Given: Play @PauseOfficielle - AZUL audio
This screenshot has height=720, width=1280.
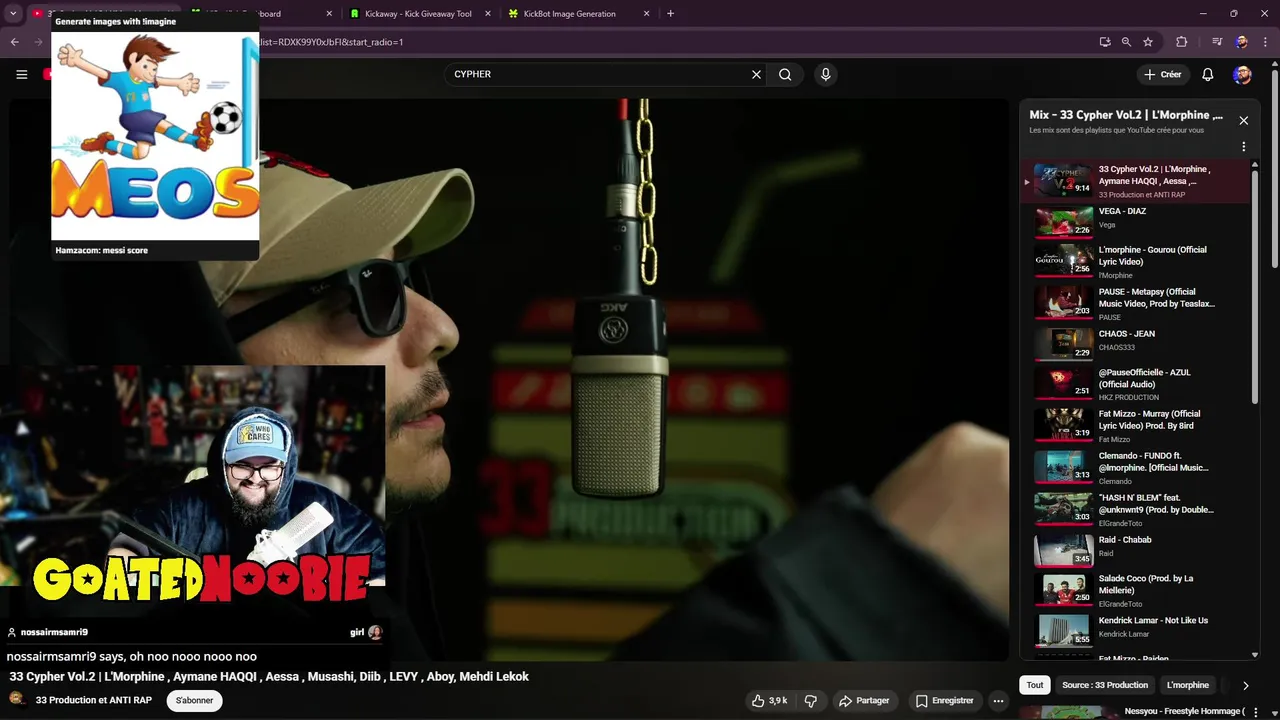Looking at the screenshot, I should point(1135,385).
